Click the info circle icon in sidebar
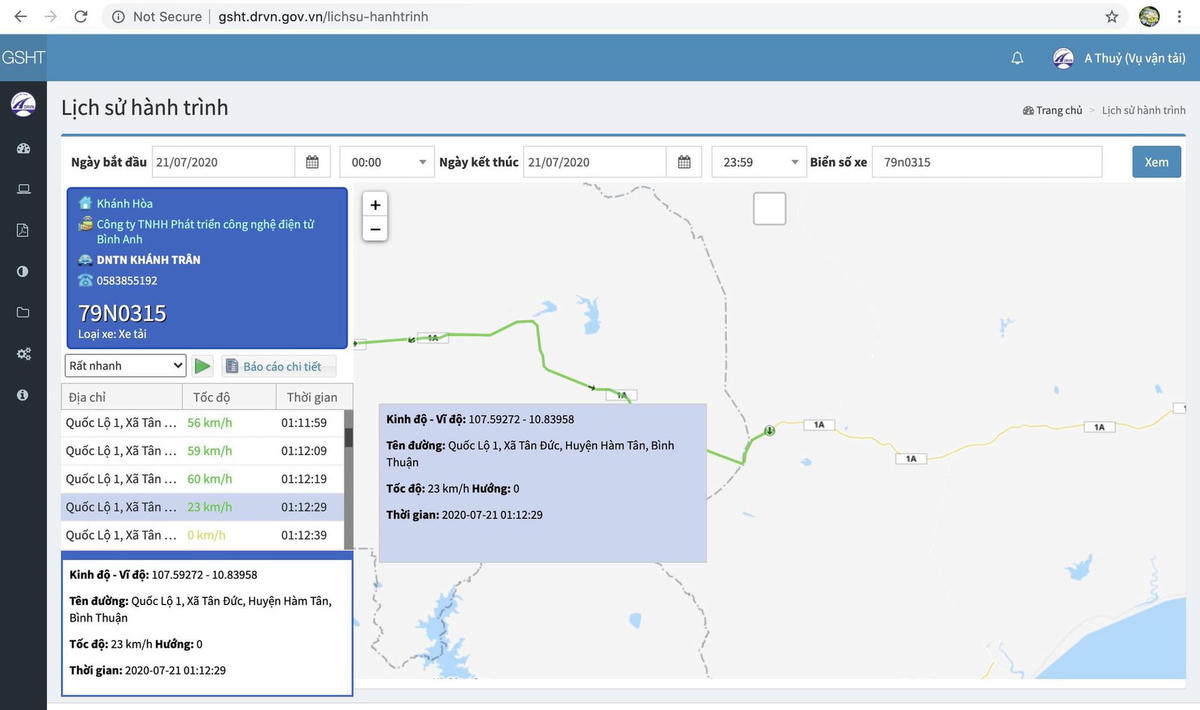The image size is (1200, 710). (x=23, y=395)
